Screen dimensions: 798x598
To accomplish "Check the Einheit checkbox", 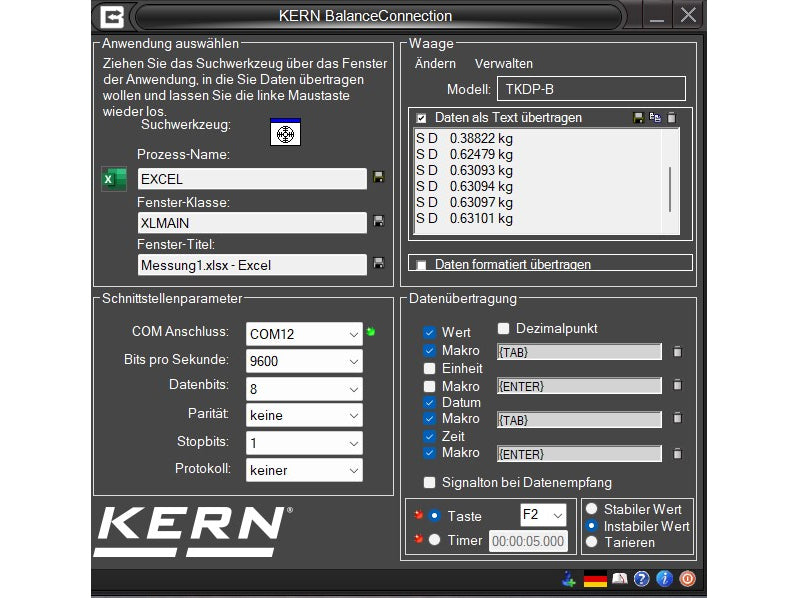I will (x=430, y=368).
